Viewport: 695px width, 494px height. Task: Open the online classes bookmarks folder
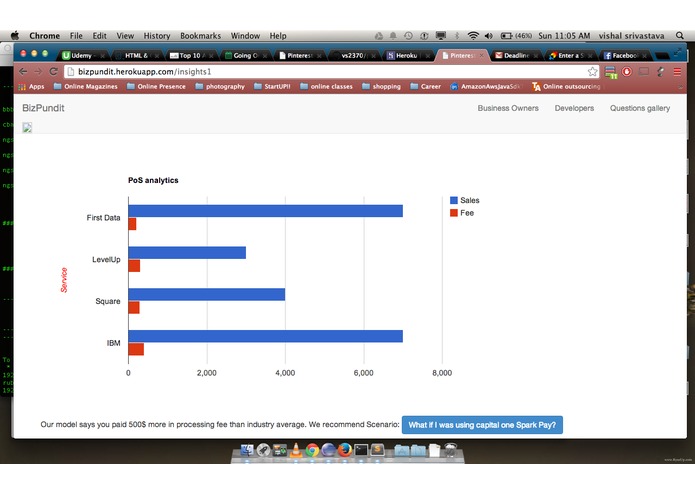[x=326, y=86]
